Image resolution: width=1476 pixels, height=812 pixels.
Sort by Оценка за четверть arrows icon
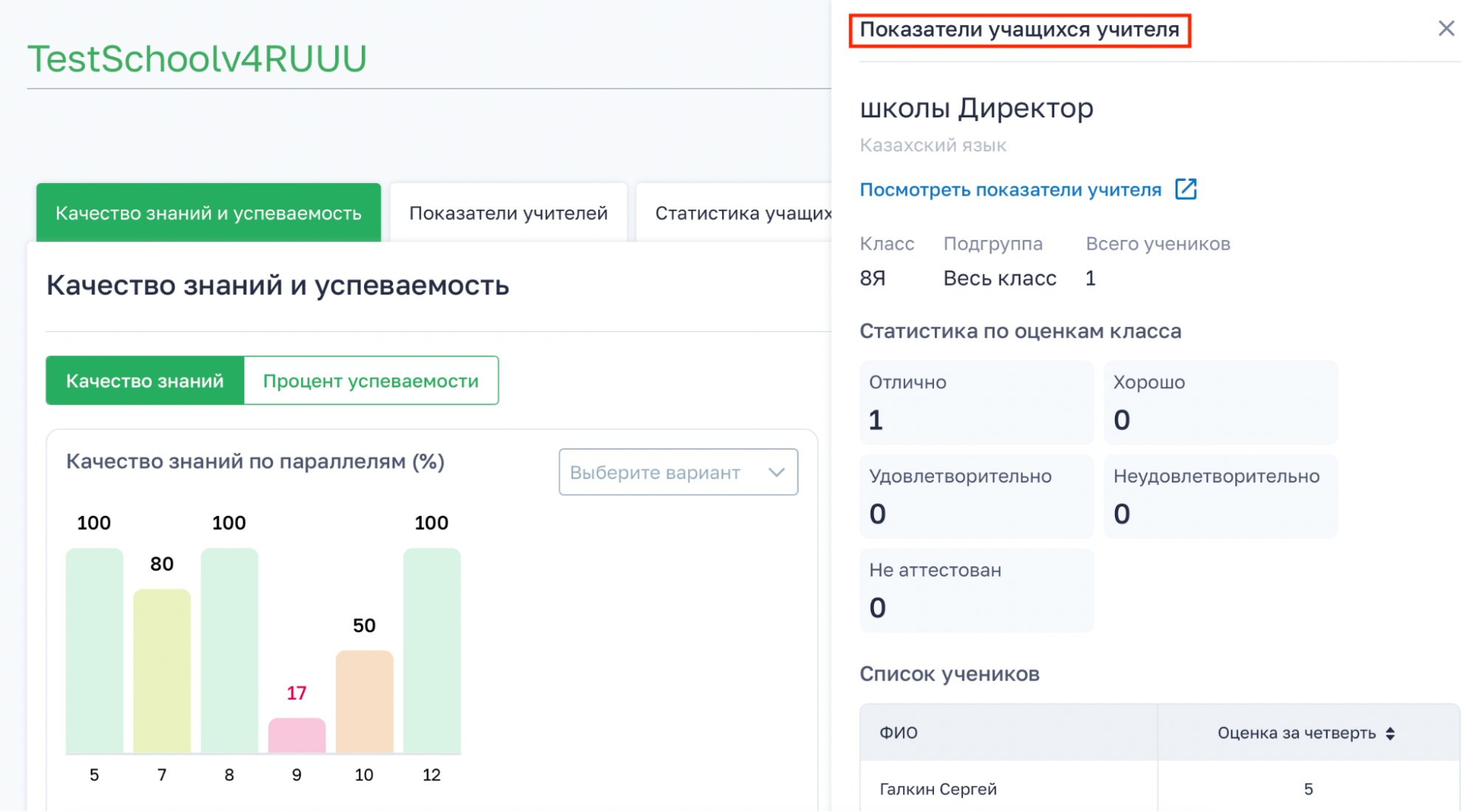point(1390,733)
